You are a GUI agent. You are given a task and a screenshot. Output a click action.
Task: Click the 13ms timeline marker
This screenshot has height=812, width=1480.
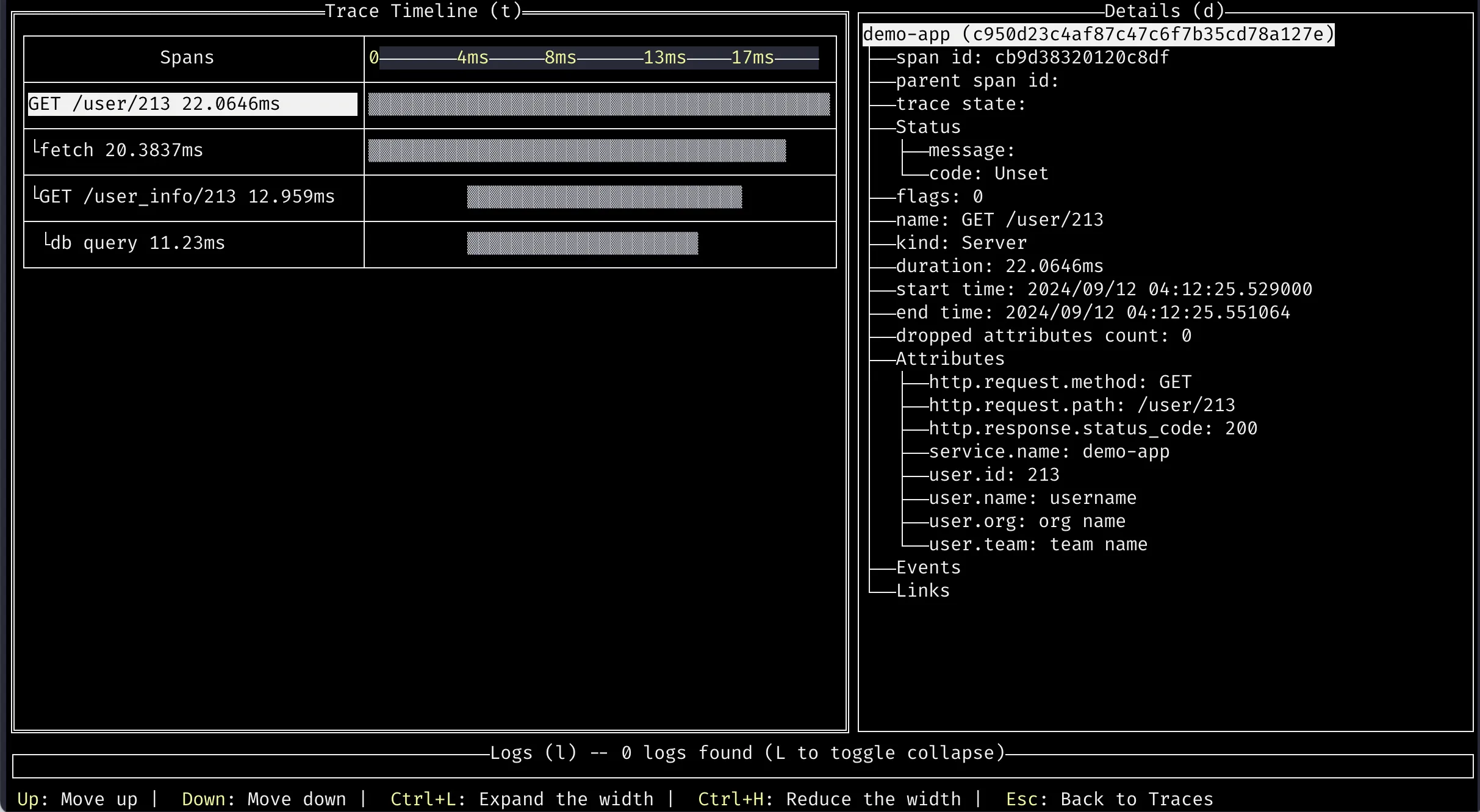point(660,57)
